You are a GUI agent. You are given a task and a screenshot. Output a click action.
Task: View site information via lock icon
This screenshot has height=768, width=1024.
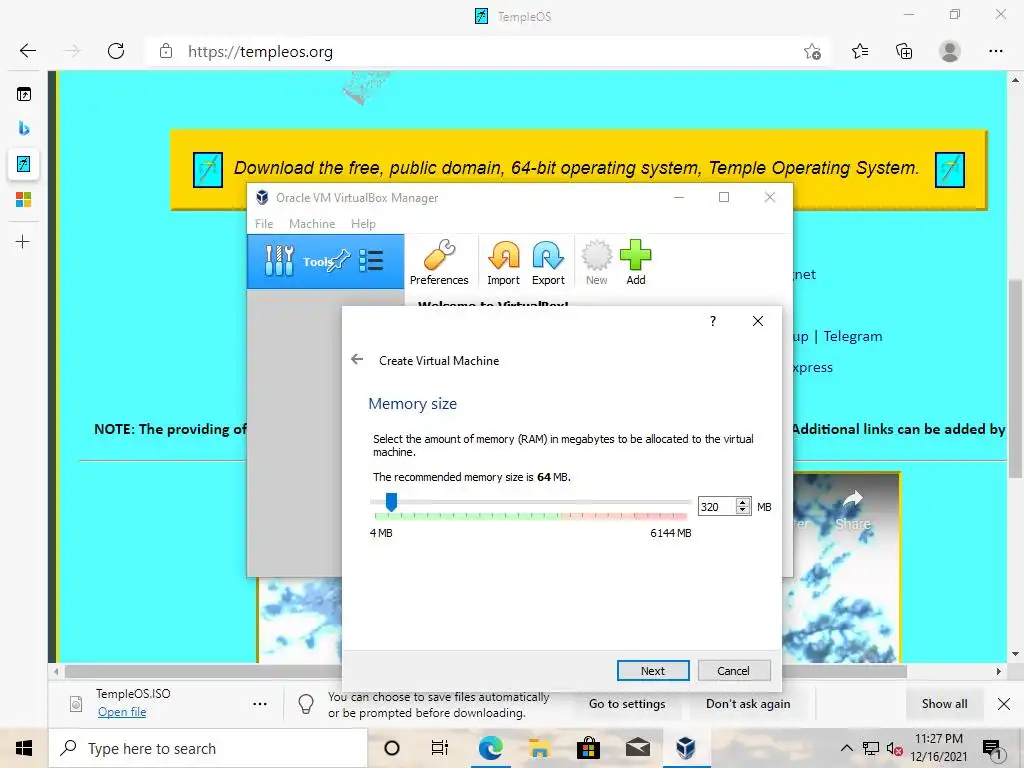coord(166,51)
